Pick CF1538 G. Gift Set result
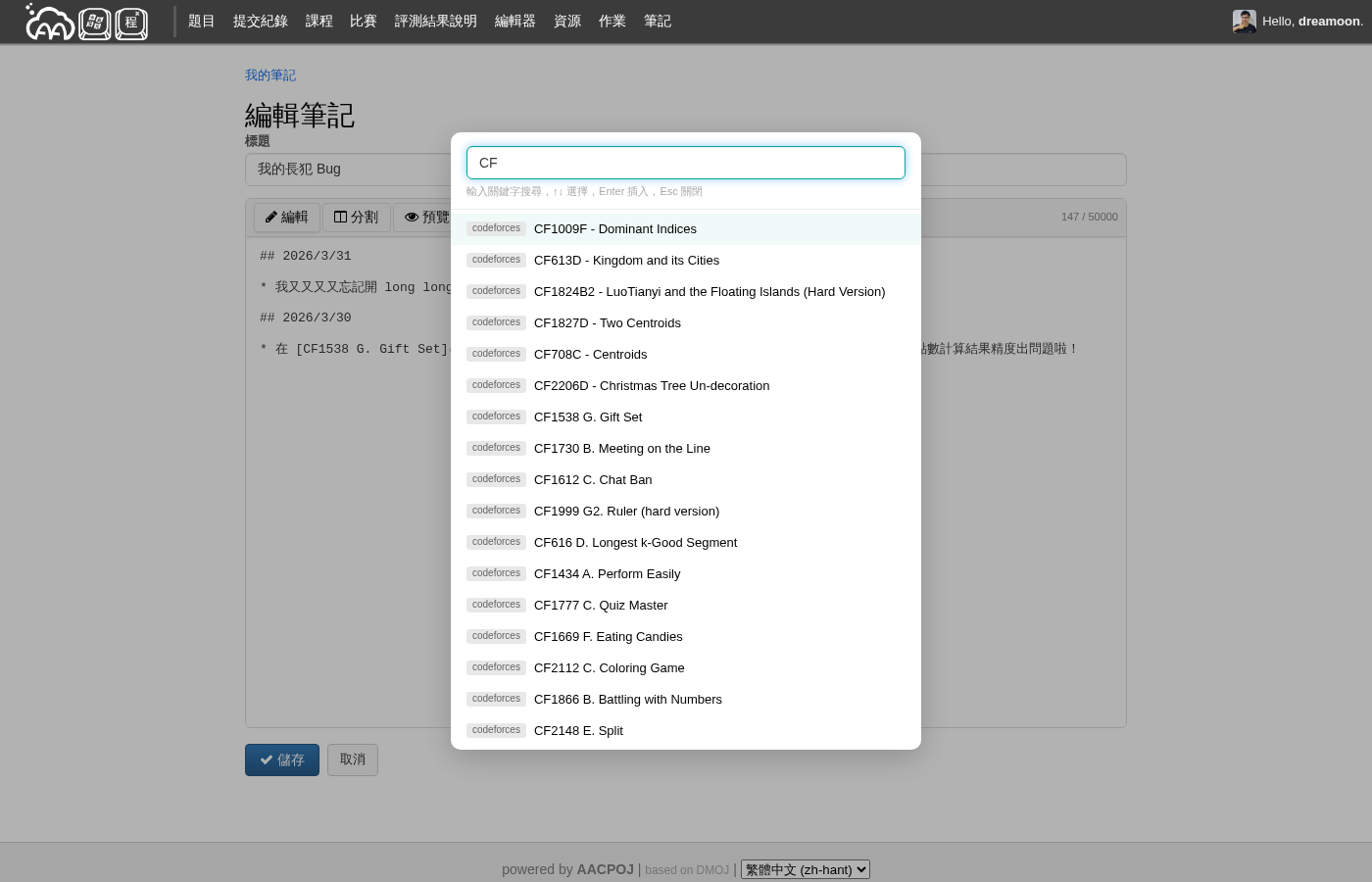 click(588, 417)
